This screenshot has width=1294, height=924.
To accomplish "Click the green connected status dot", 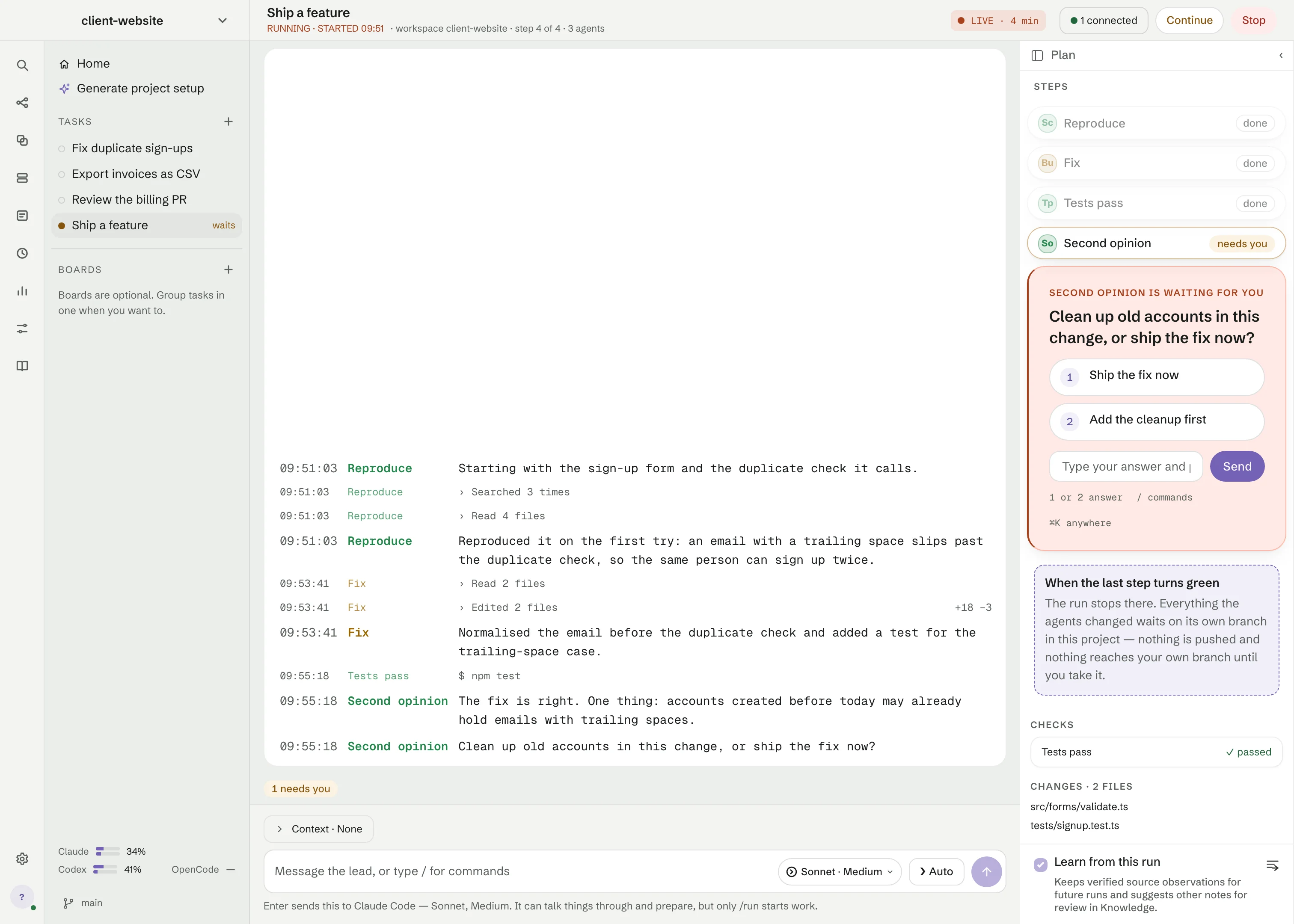I will 1074,21.
